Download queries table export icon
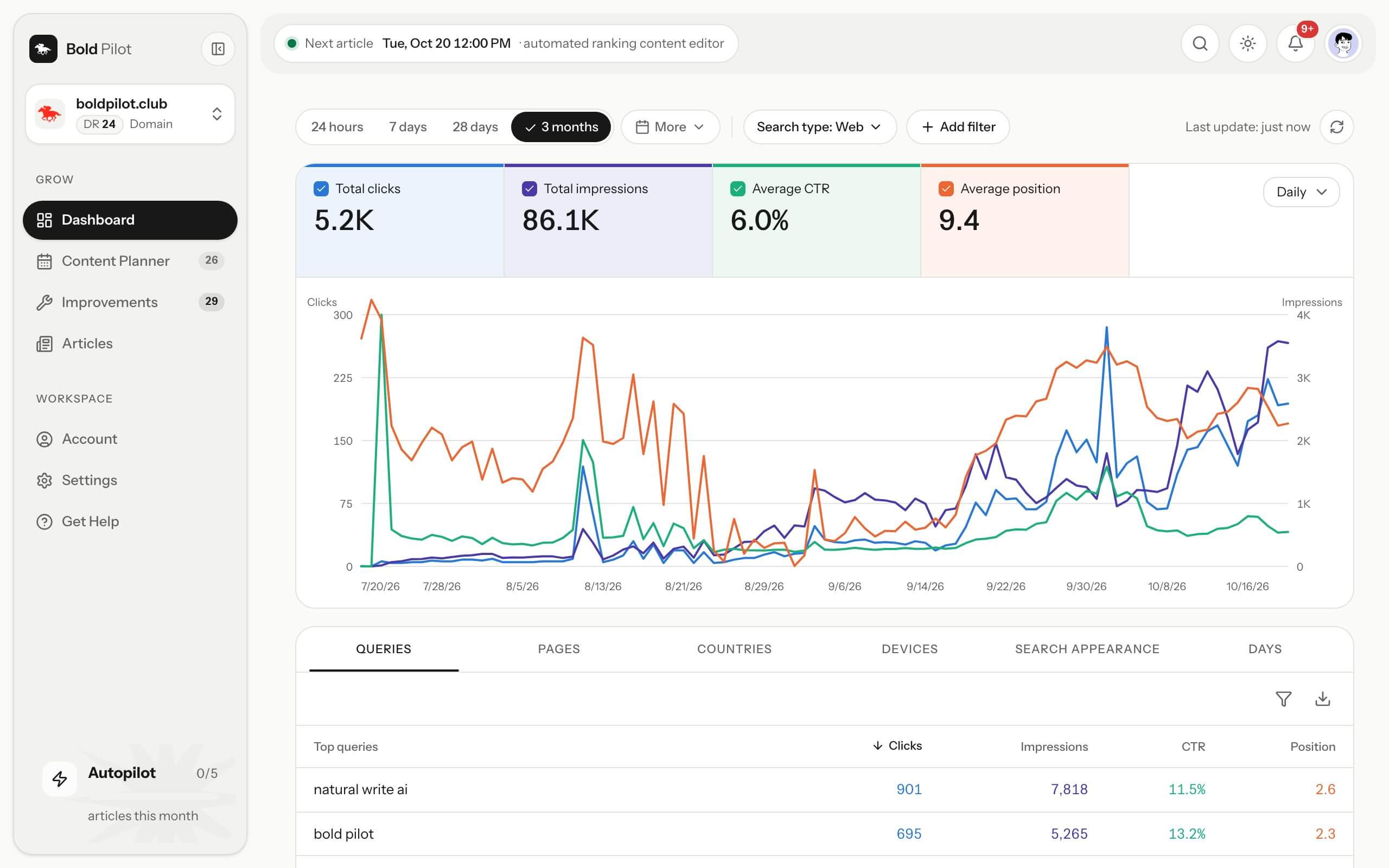 pos(1322,699)
